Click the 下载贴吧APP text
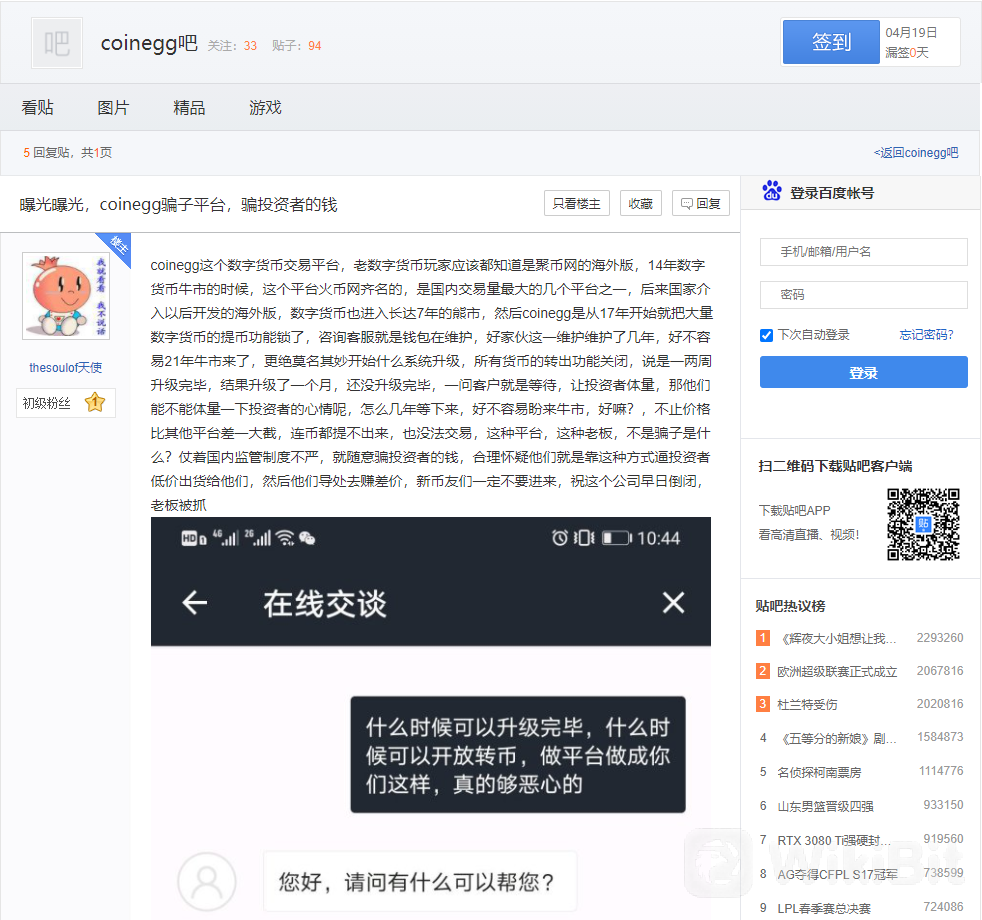Viewport: 982px width, 920px height. coord(794,511)
